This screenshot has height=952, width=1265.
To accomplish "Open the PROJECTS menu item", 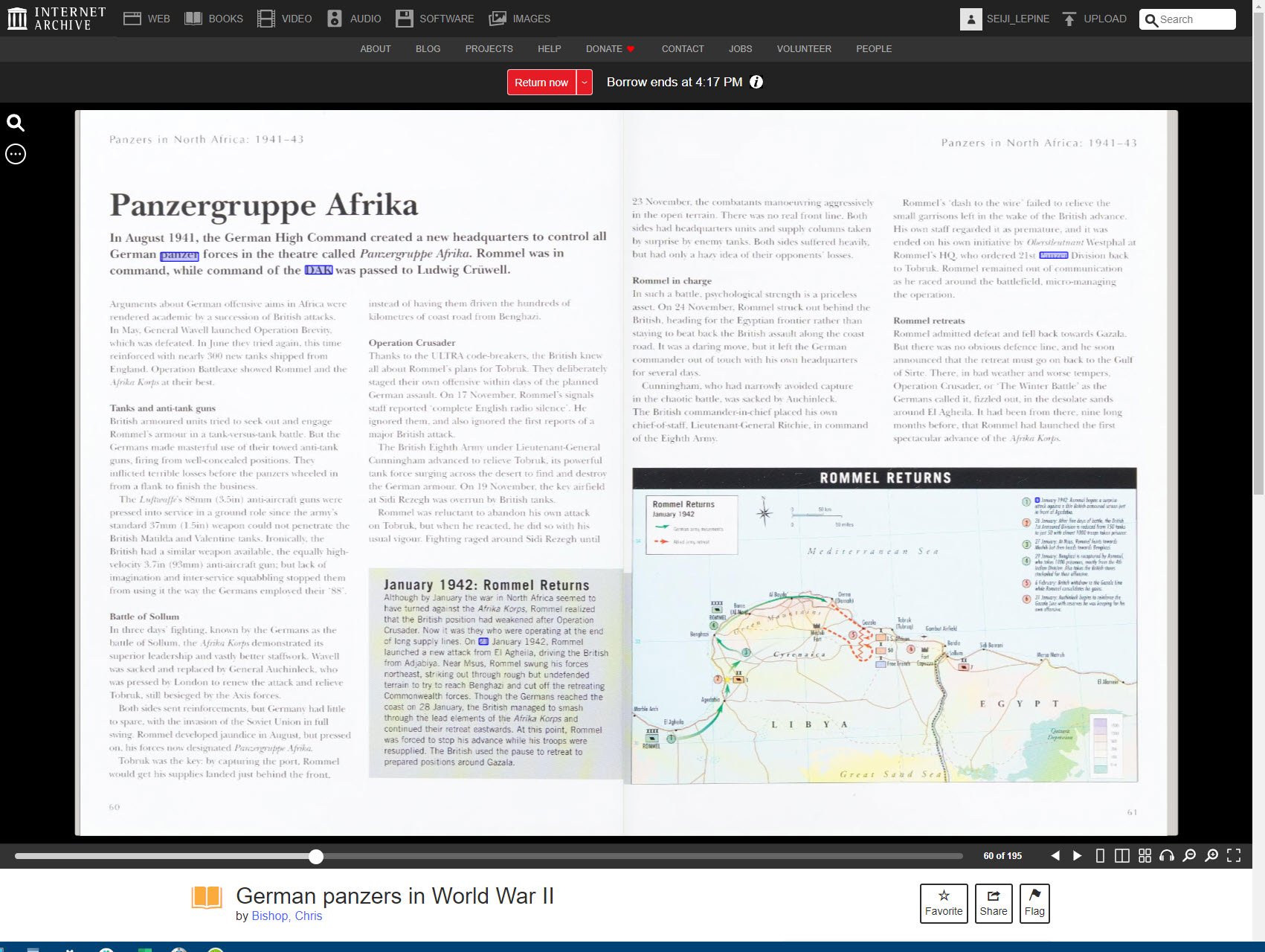I will 489,49.
